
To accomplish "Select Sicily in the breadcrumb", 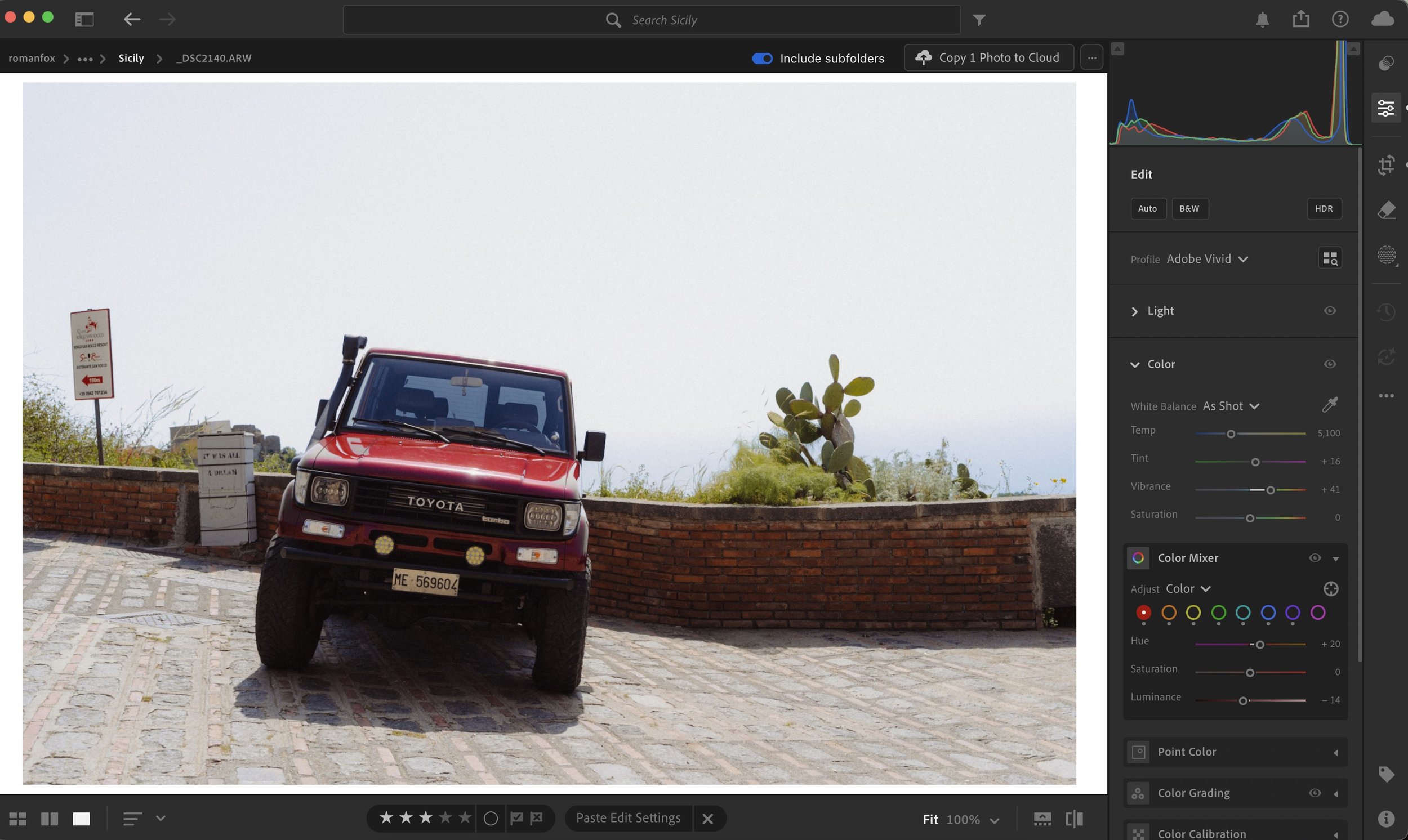I will 131,59.
